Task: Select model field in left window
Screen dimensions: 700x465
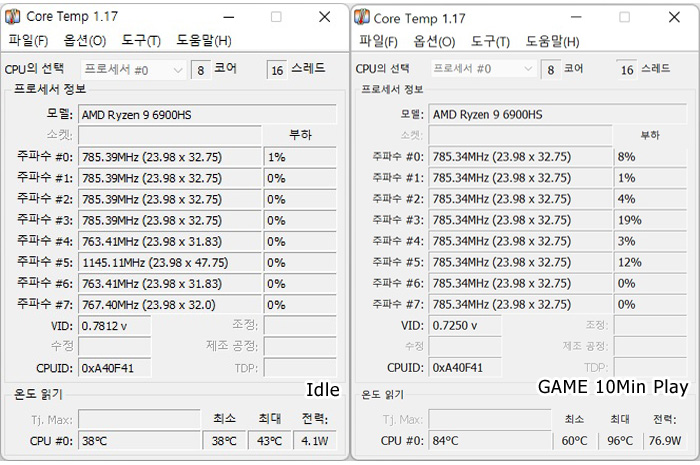Action: tap(207, 114)
